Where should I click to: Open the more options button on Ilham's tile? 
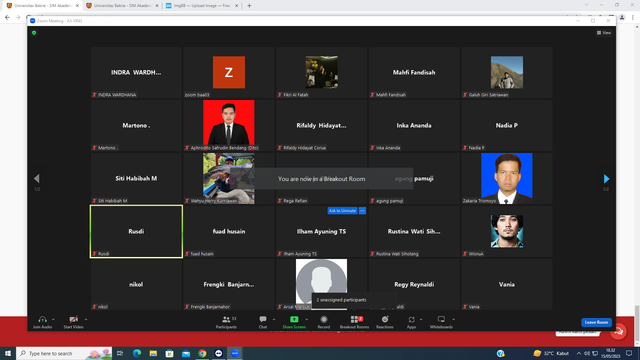click(362, 211)
